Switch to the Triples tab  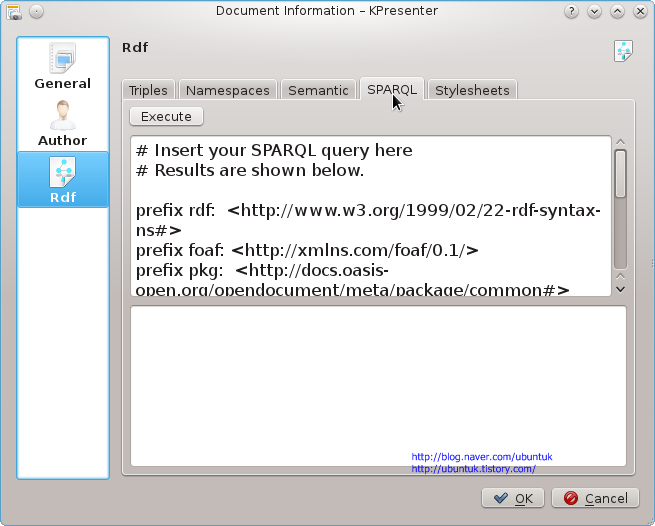pyautogui.click(x=148, y=90)
